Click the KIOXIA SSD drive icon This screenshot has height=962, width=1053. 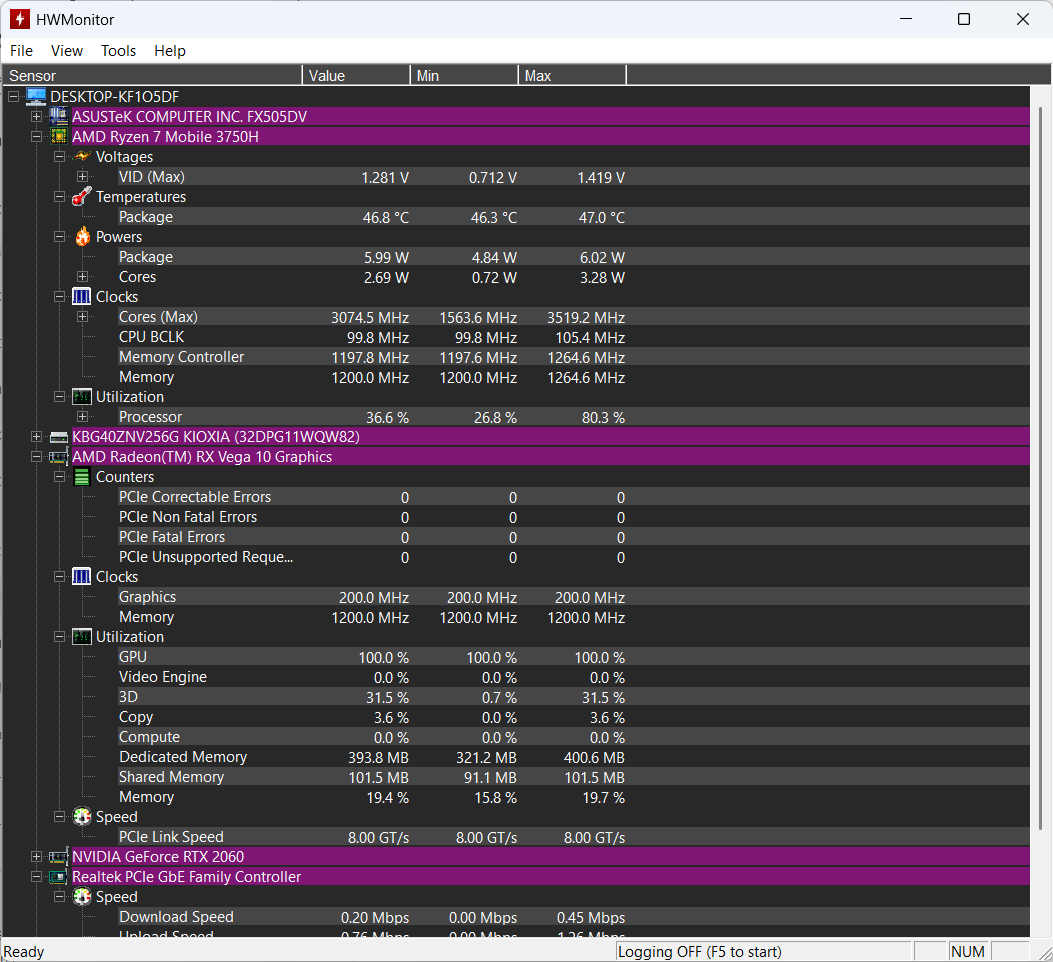pyautogui.click(x=58, y=437)
